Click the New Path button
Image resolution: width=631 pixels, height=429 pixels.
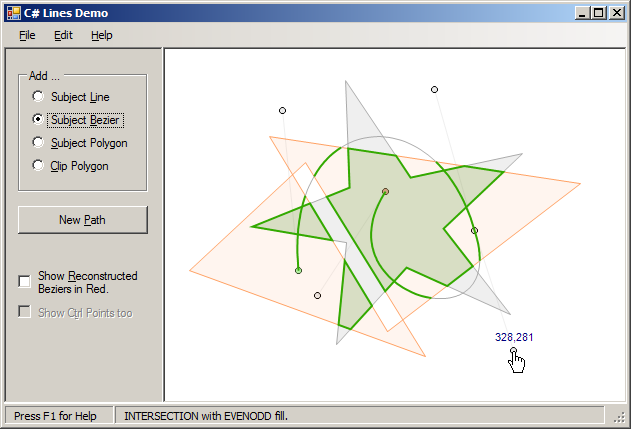click(x=83, y=220)
